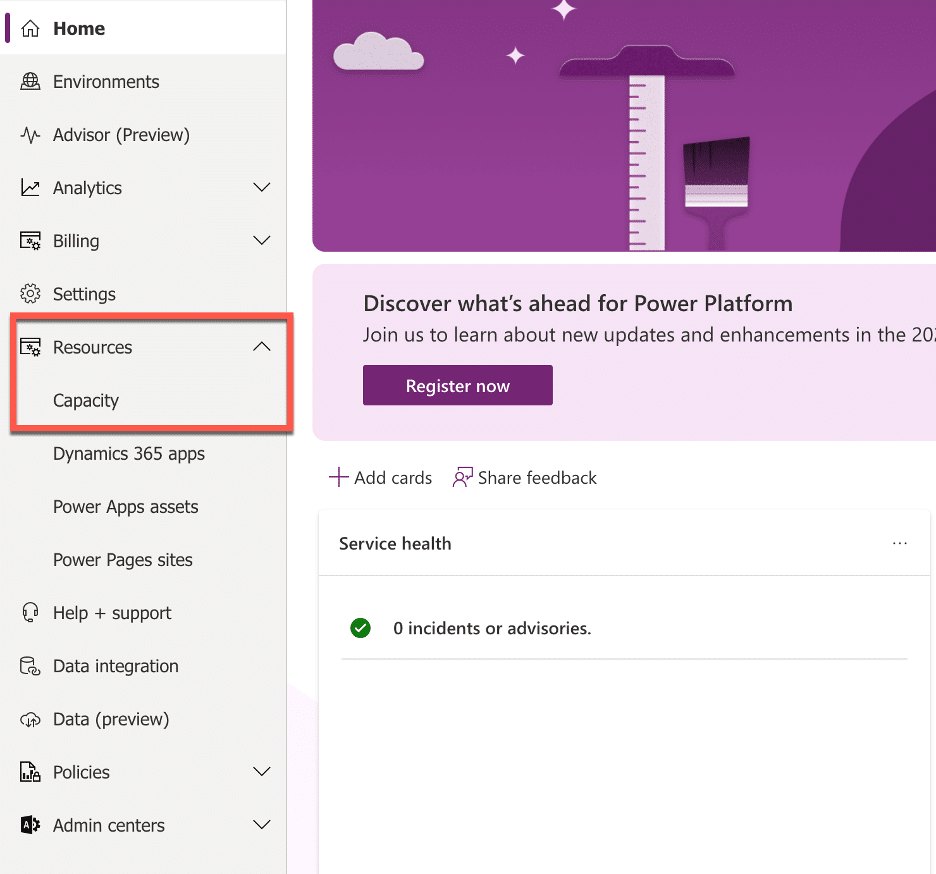
Task: Click the Advisor pulse icon
Action: click(x=30, y=135)
